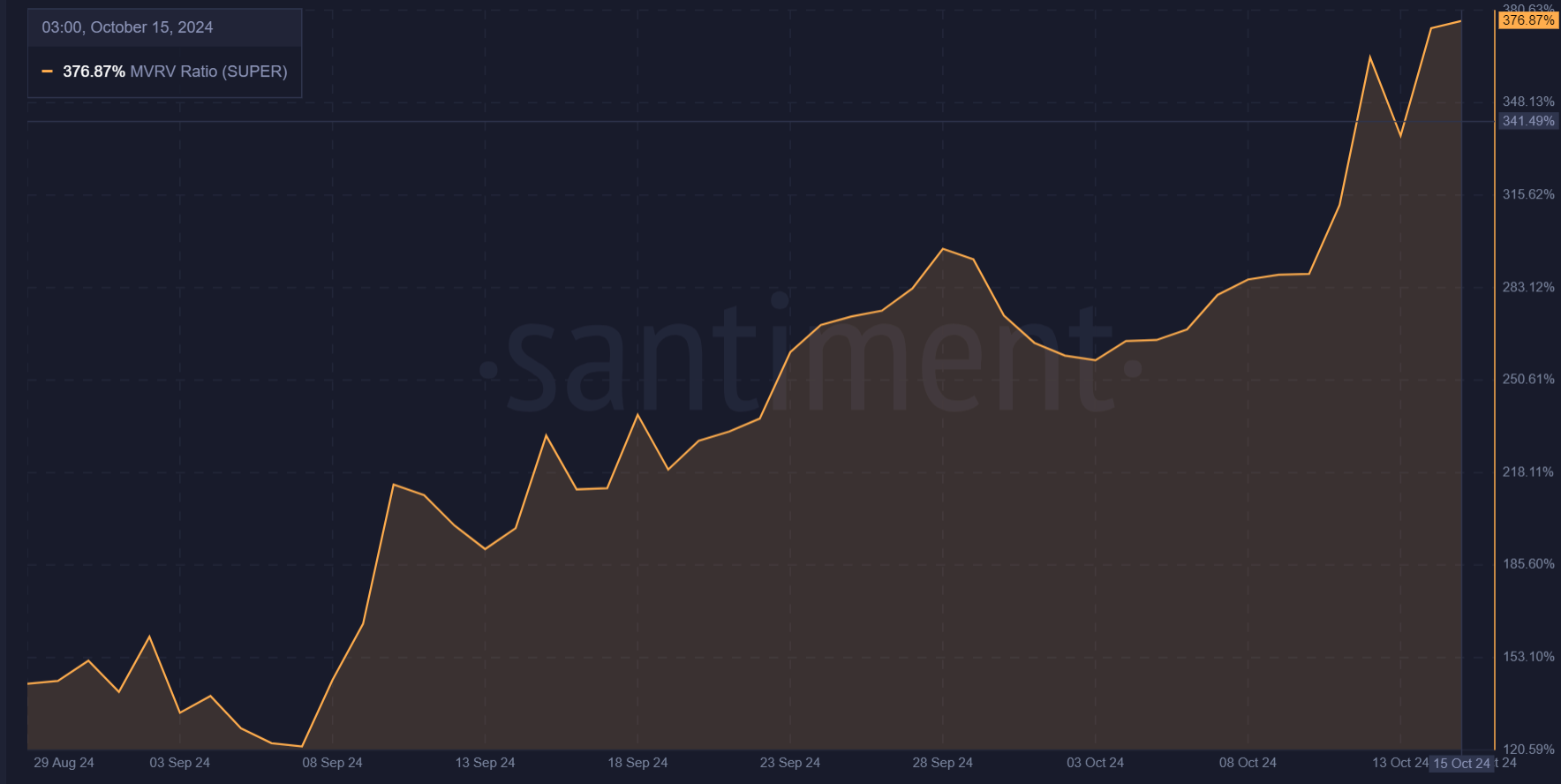The image size is (1561, 784).
Task: Pick the 23 Sep 24 axis date
Action: tap(790, 763)
